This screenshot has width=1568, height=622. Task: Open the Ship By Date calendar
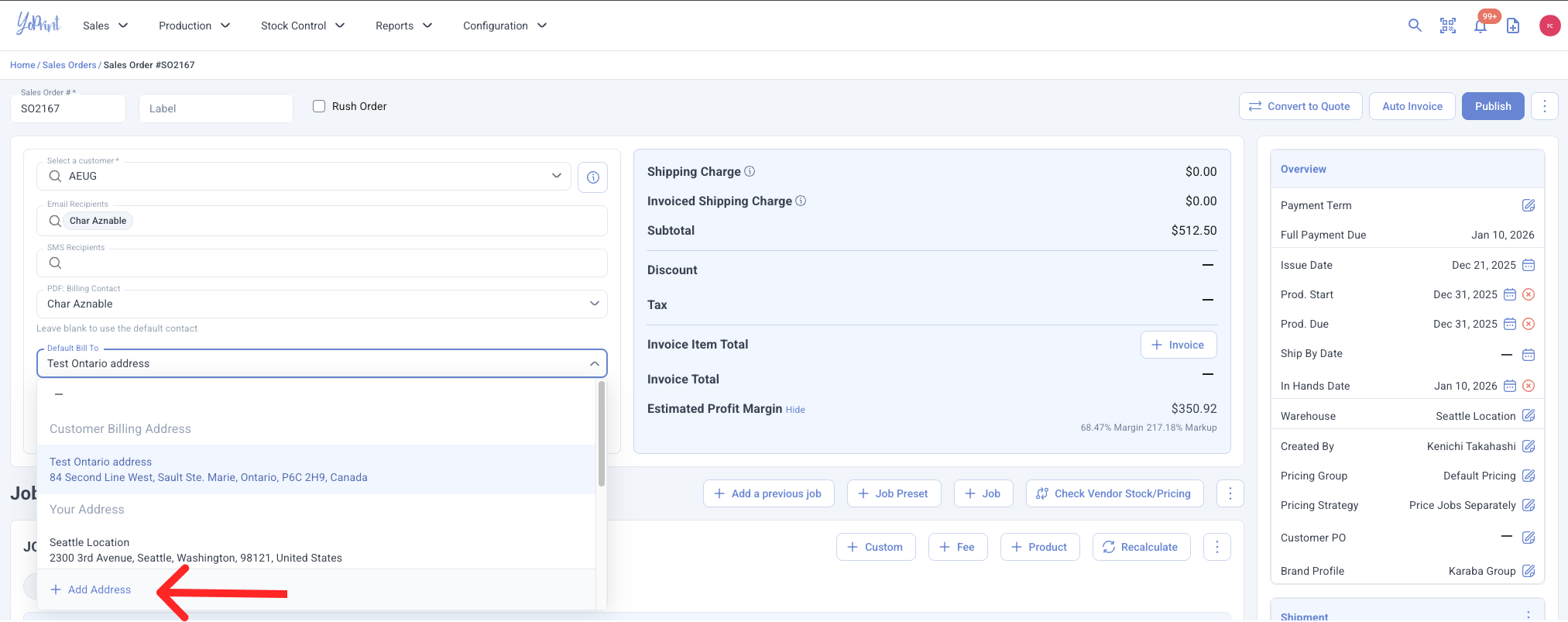point(1528,355)
